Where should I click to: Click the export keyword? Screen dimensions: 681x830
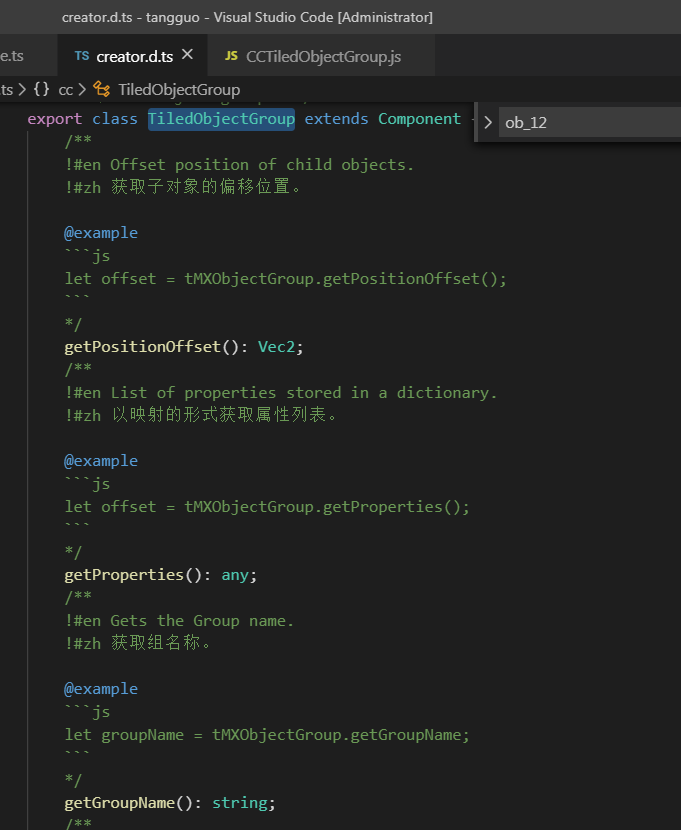[55, 119]
